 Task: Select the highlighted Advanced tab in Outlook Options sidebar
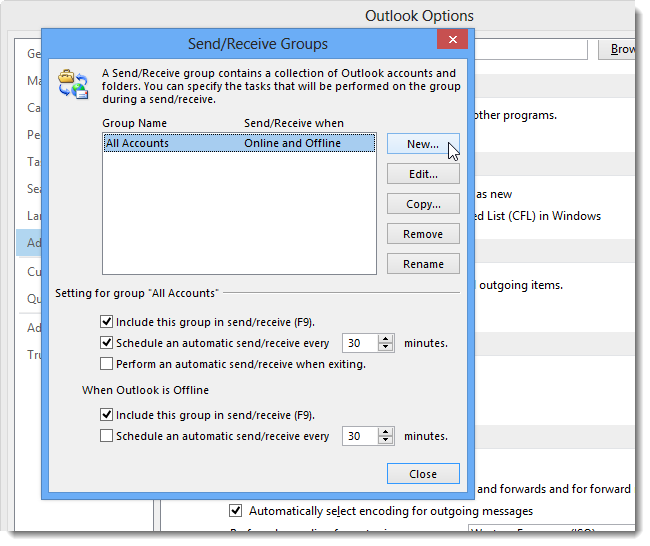coord(30,243)
